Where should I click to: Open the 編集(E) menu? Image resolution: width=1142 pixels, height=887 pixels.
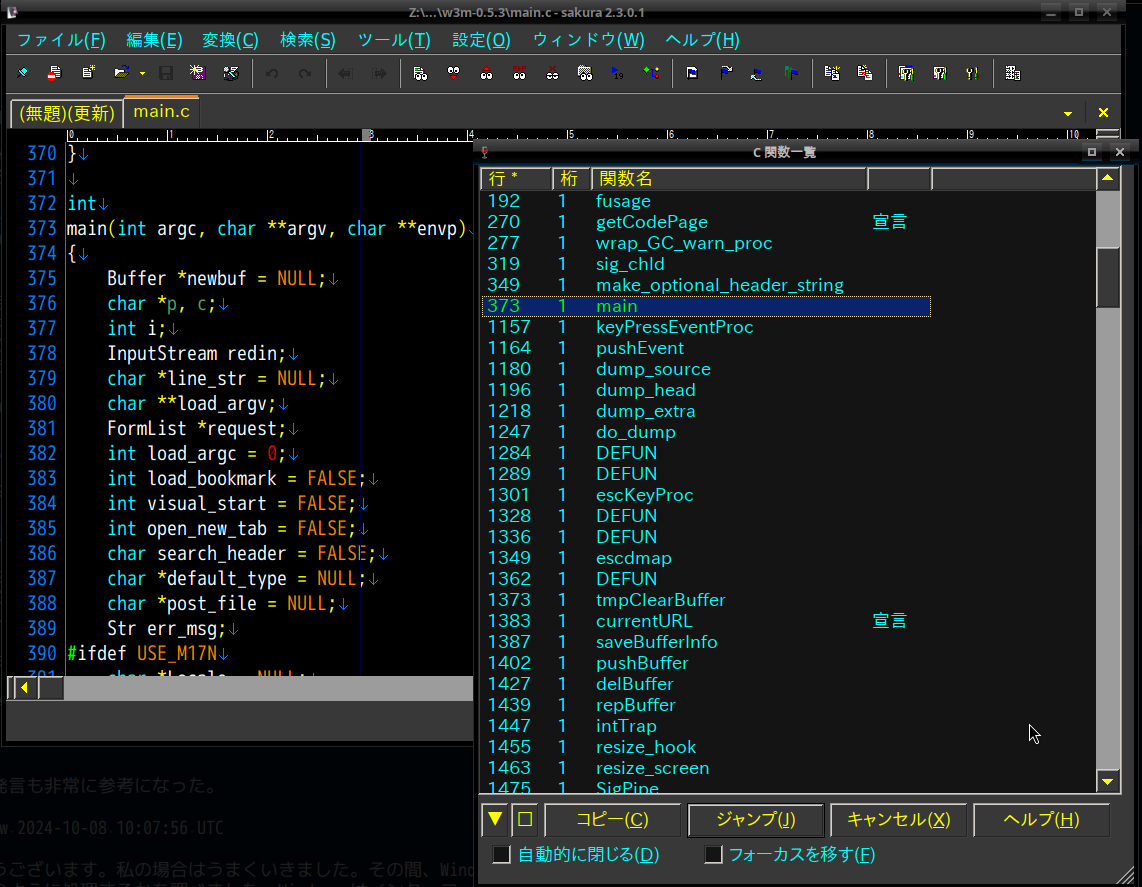point(154,40)
